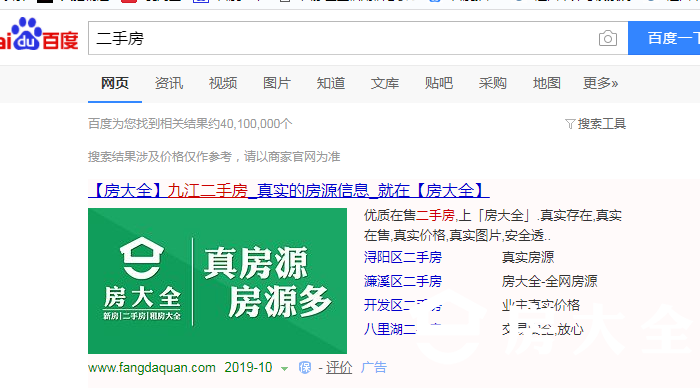
Task: Switch to the 视频 tab
Action: coord(223,83)
